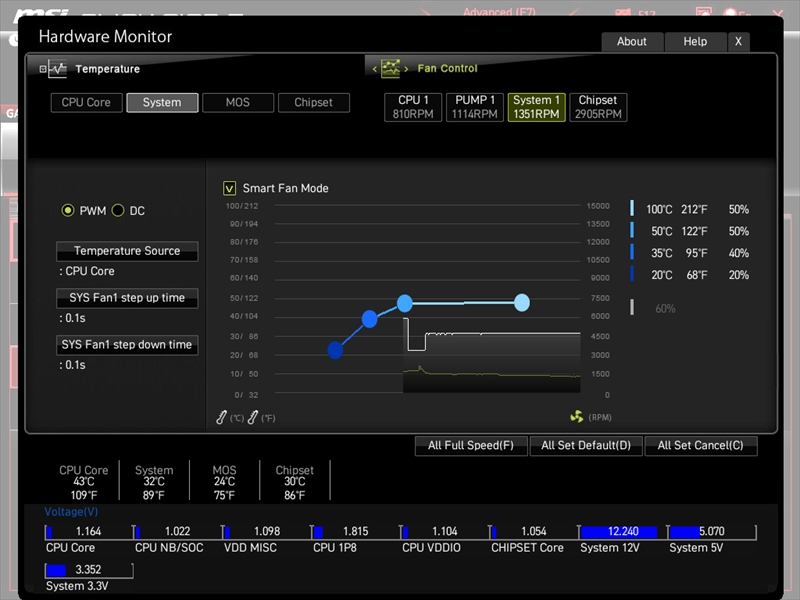Click the 100°C 212°F 50% legend row
This screenshot has height=600, width=800.
coord(690,209)
